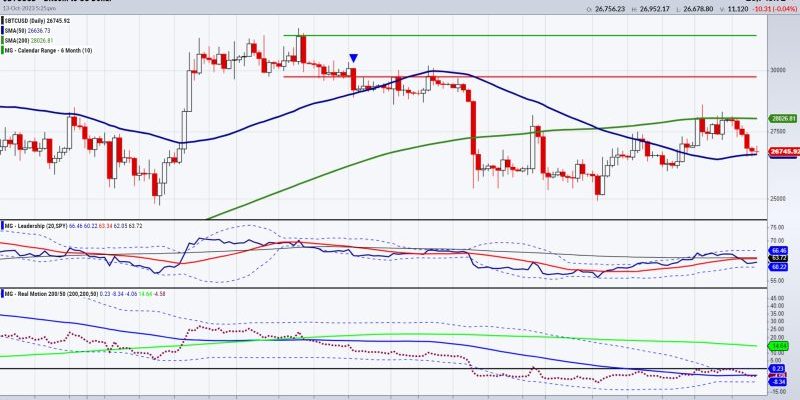Viewport: 800px width, 400px height.
Task: Click the 45.00 Real Motion axis label
Action: click(778, 297)
